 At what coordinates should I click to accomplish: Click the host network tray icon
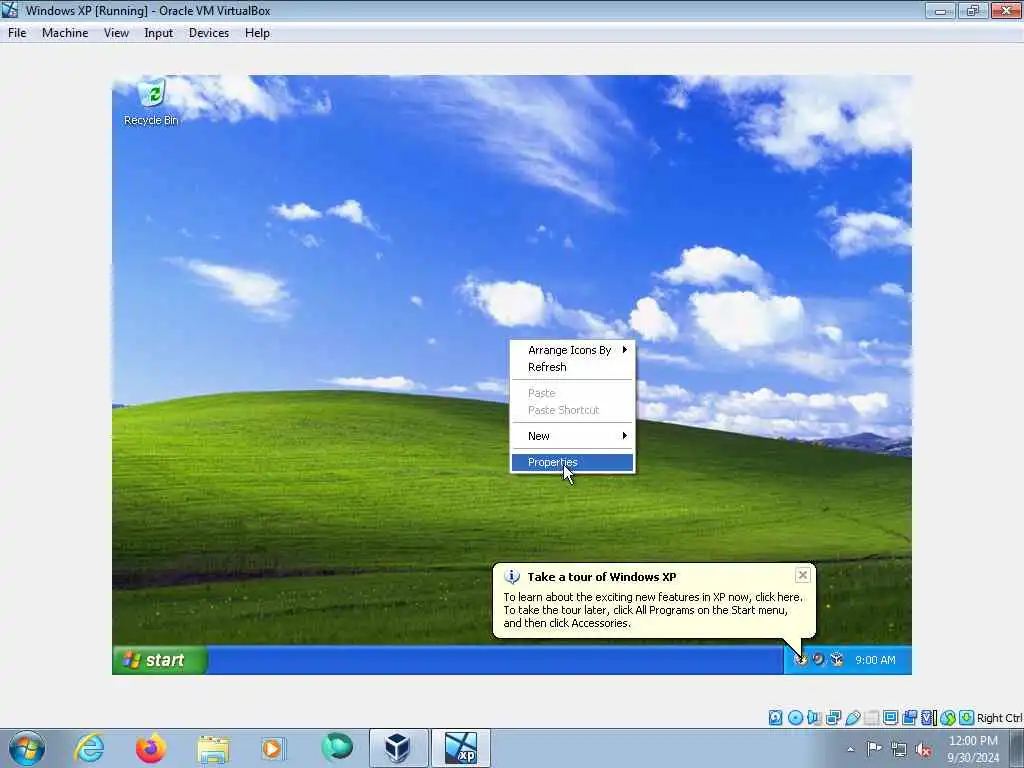[899, 749]
